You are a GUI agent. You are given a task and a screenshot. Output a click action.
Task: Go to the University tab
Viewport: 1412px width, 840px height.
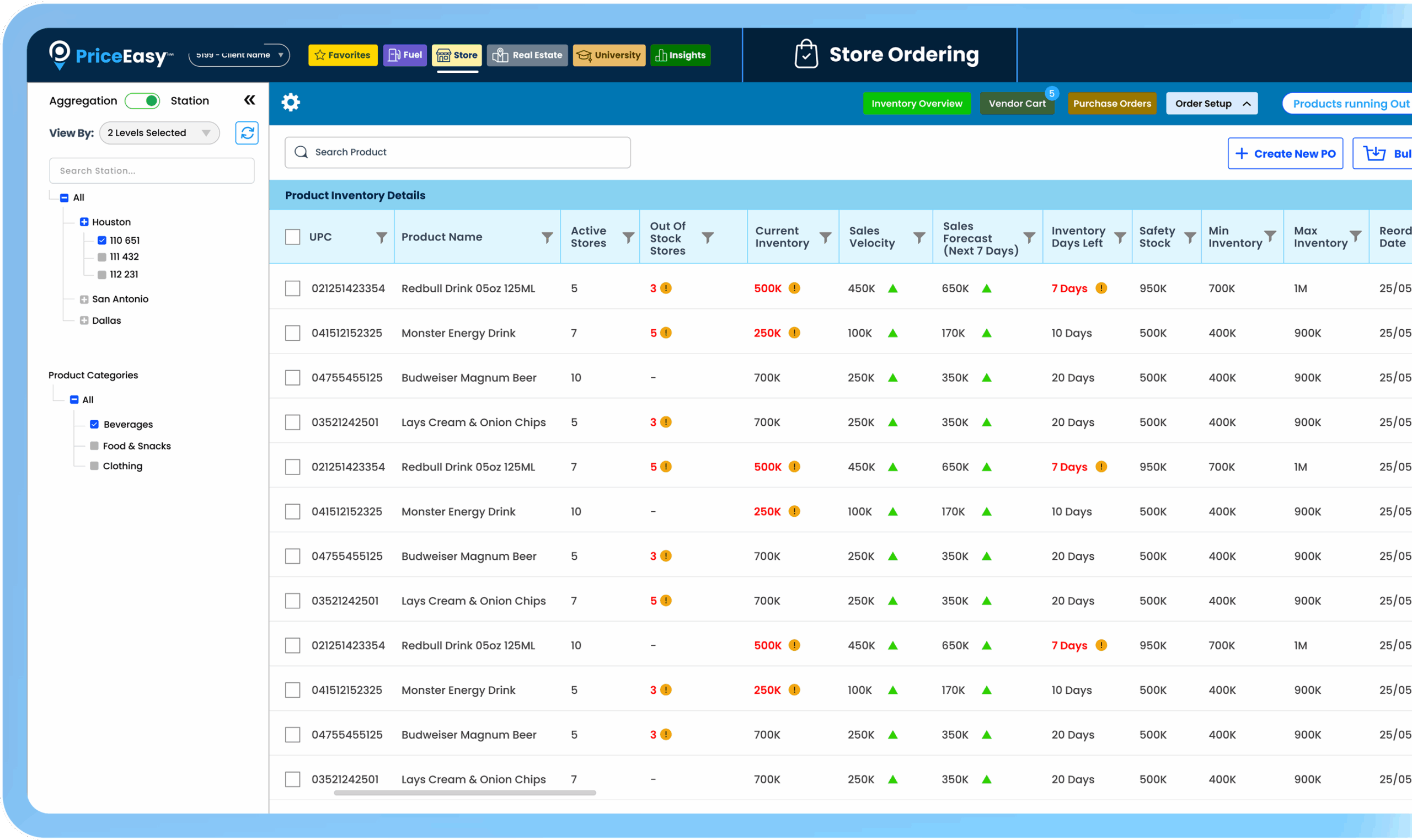tap(609, 55)
